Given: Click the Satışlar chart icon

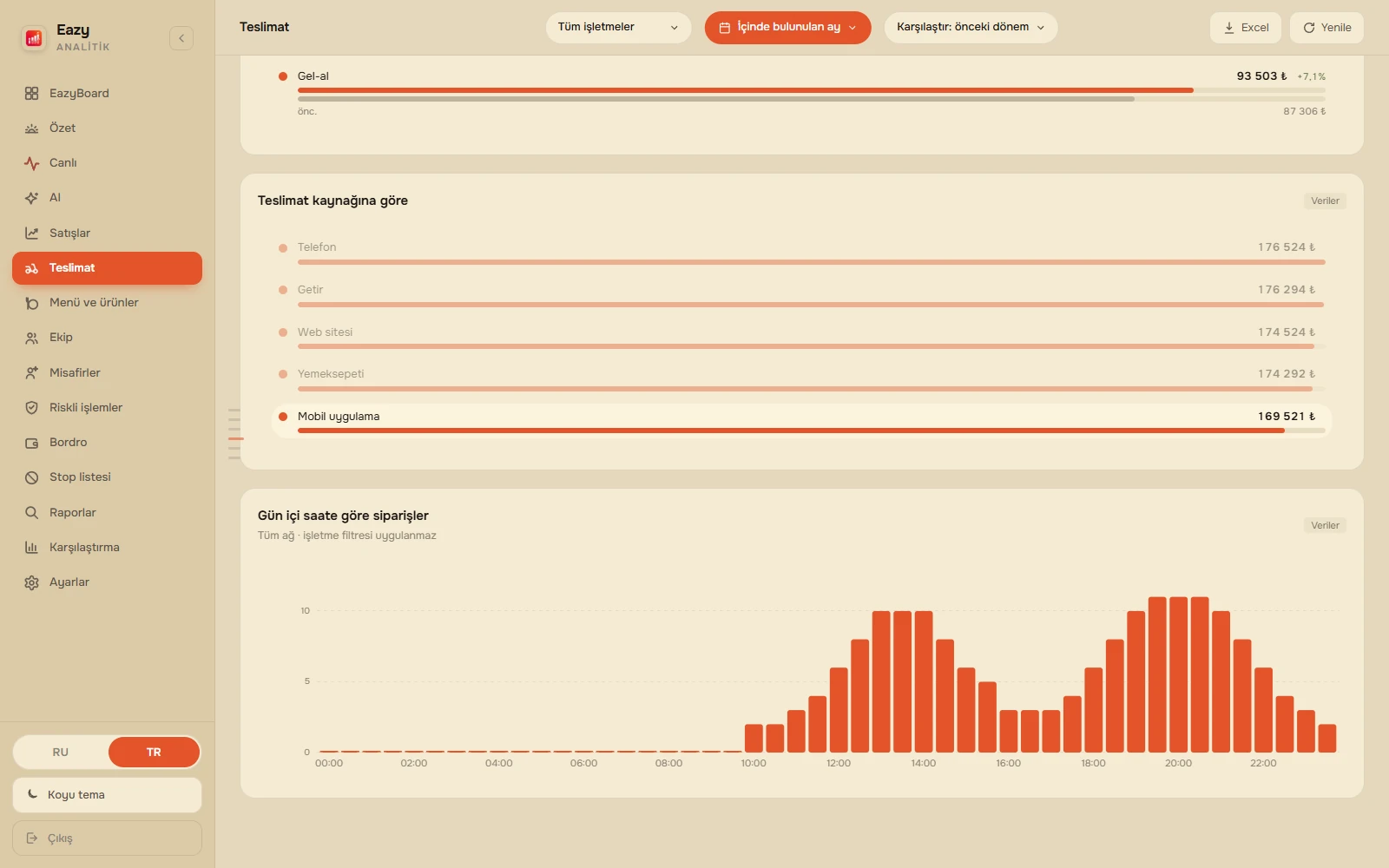Looking at the screenshot, I should (32, 233).
